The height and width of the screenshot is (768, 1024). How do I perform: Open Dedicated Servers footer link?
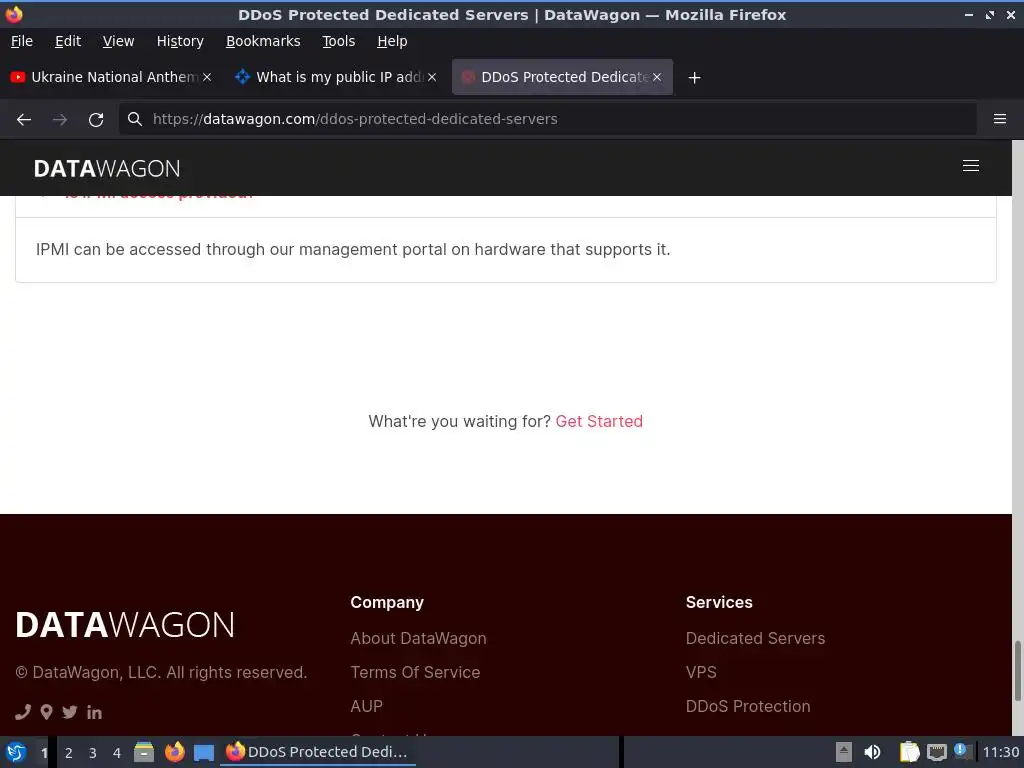tap(755, 638)
